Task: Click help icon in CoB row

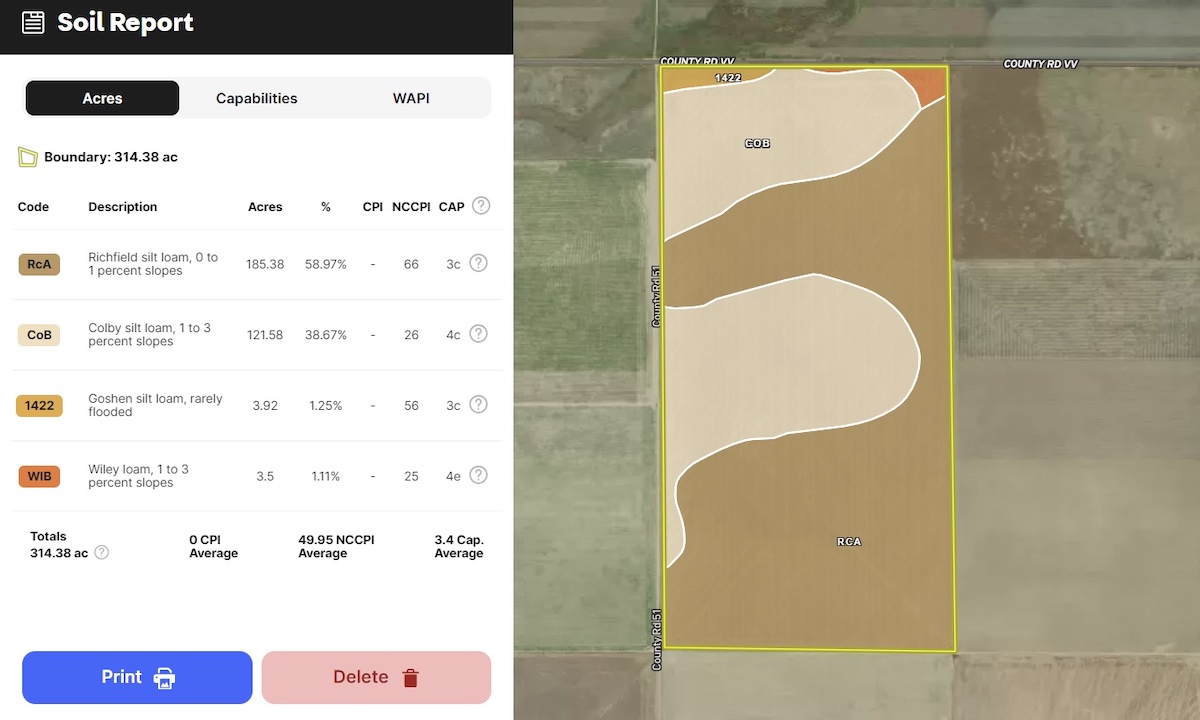Action: point(479,334)
